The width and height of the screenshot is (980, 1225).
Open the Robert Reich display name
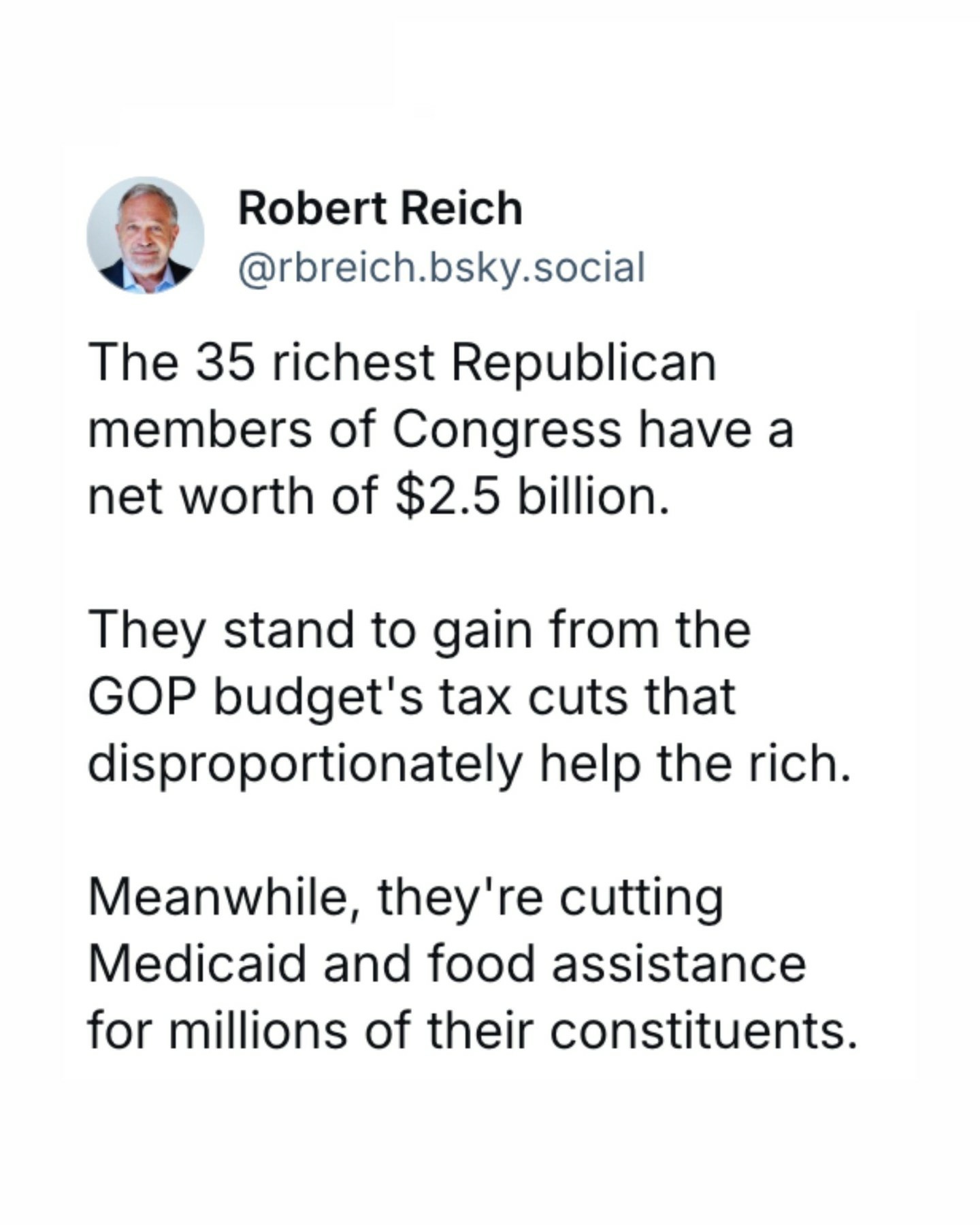coord(380,208)
